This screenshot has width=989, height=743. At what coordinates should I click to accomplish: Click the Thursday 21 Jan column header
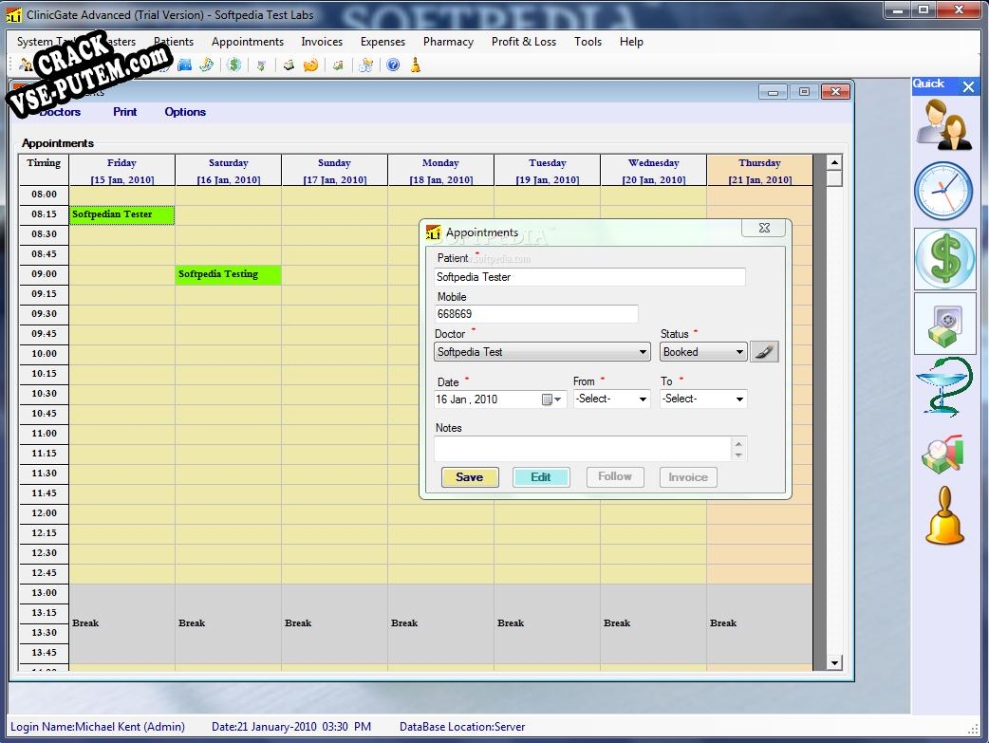pos(759,171)
